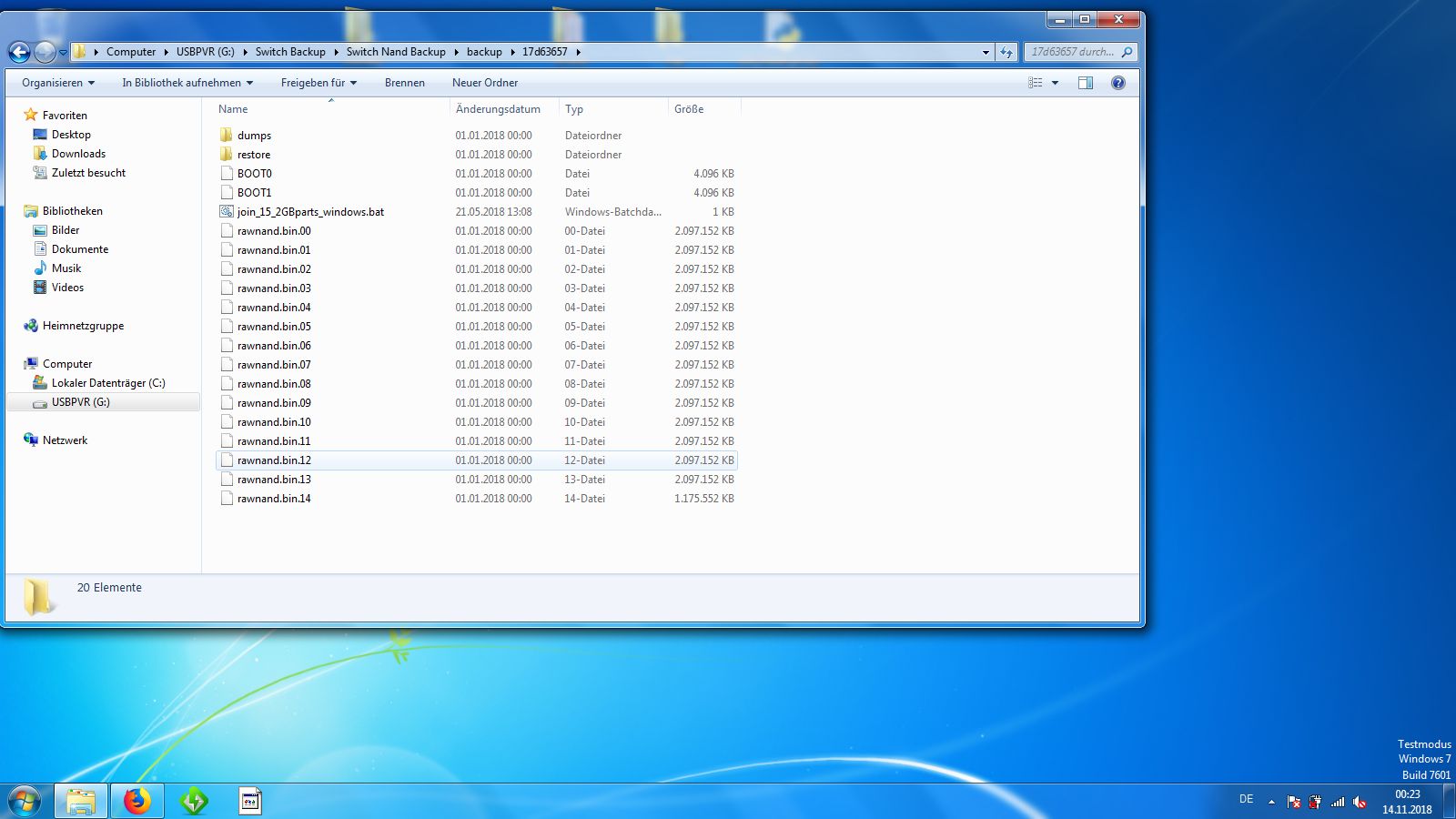1456x819 pixels.
Task: Open recent locations dropdown next to forward arrow
Action: coord(63,53)
